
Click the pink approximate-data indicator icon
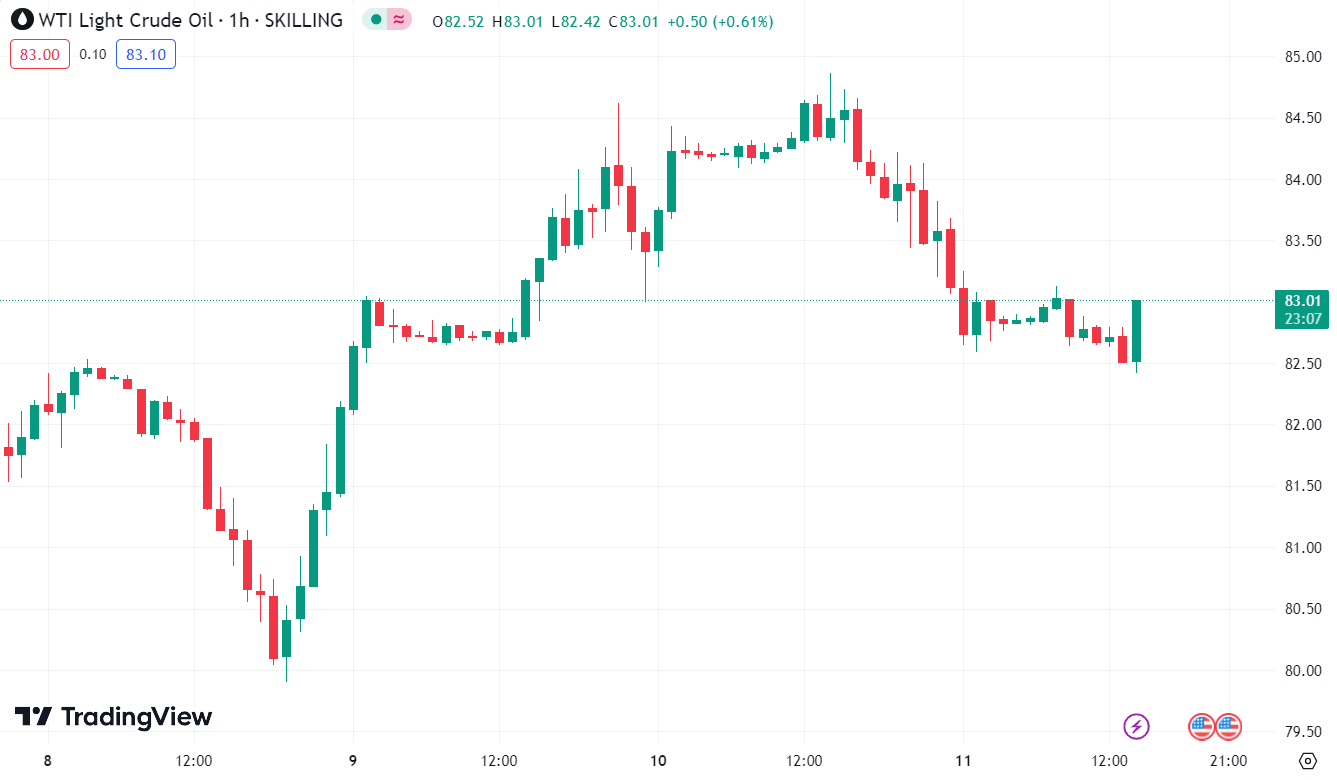399,20
